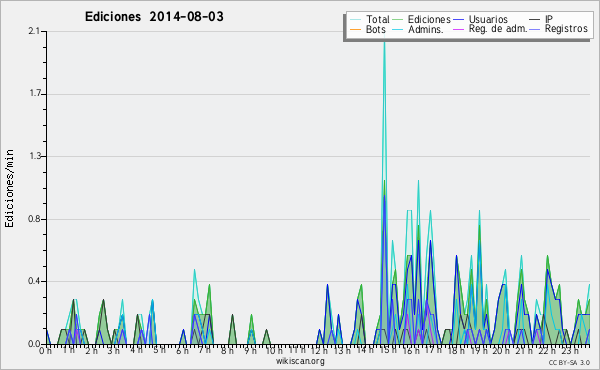Click the '2 h' hour label
Screen dimensions: 600x370
point(91,351)
